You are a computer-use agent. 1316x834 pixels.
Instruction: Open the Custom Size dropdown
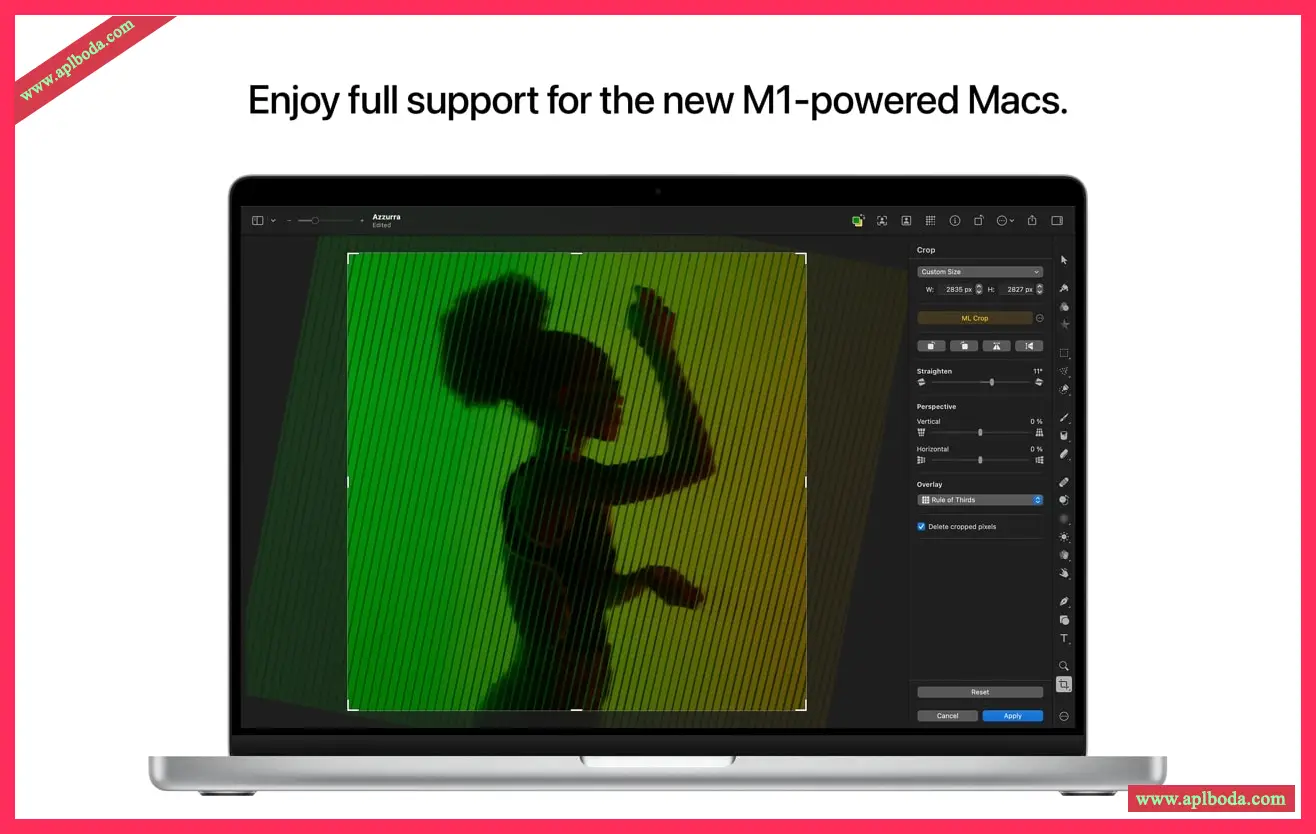[979, 272]
